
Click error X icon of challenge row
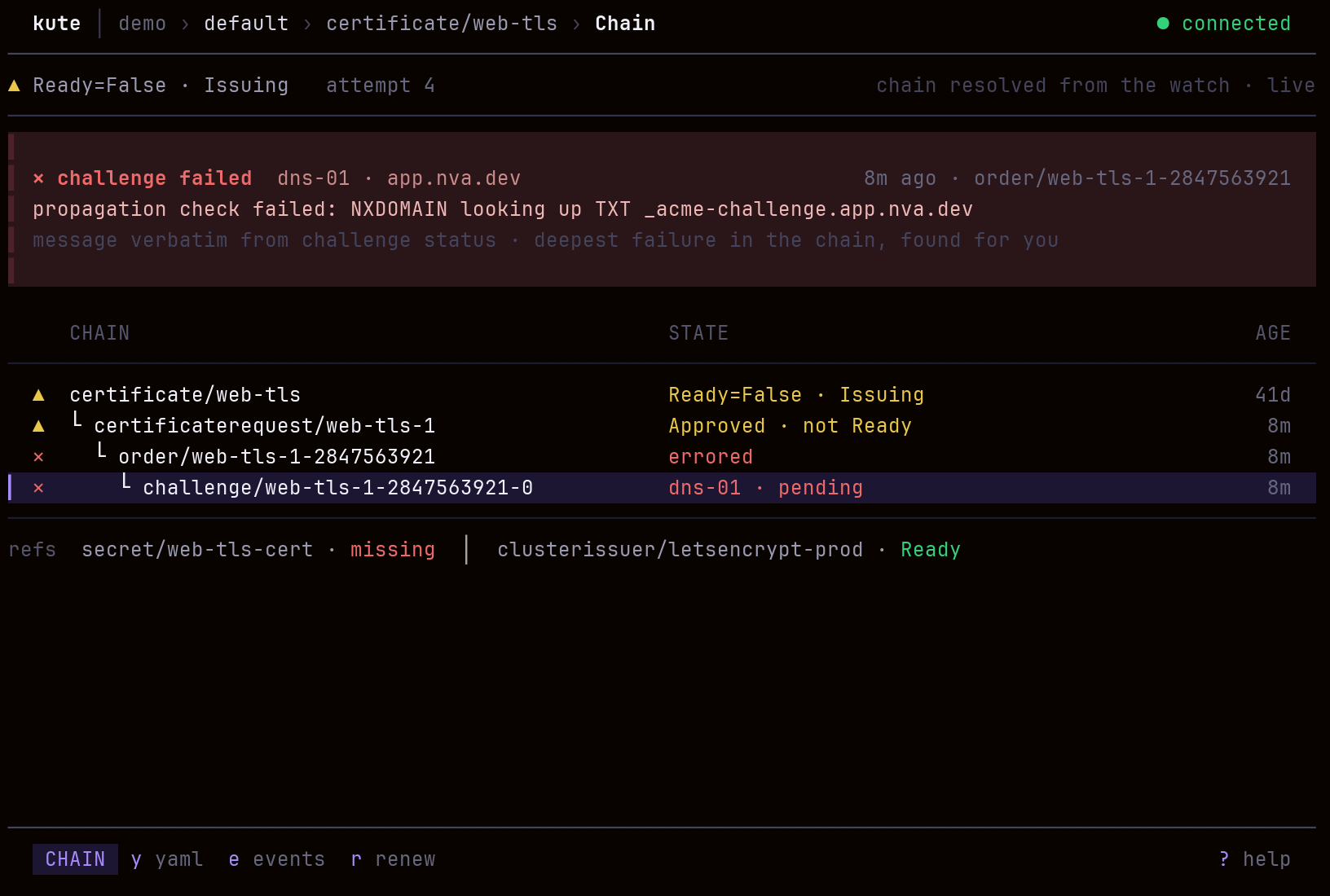(38, 488)
